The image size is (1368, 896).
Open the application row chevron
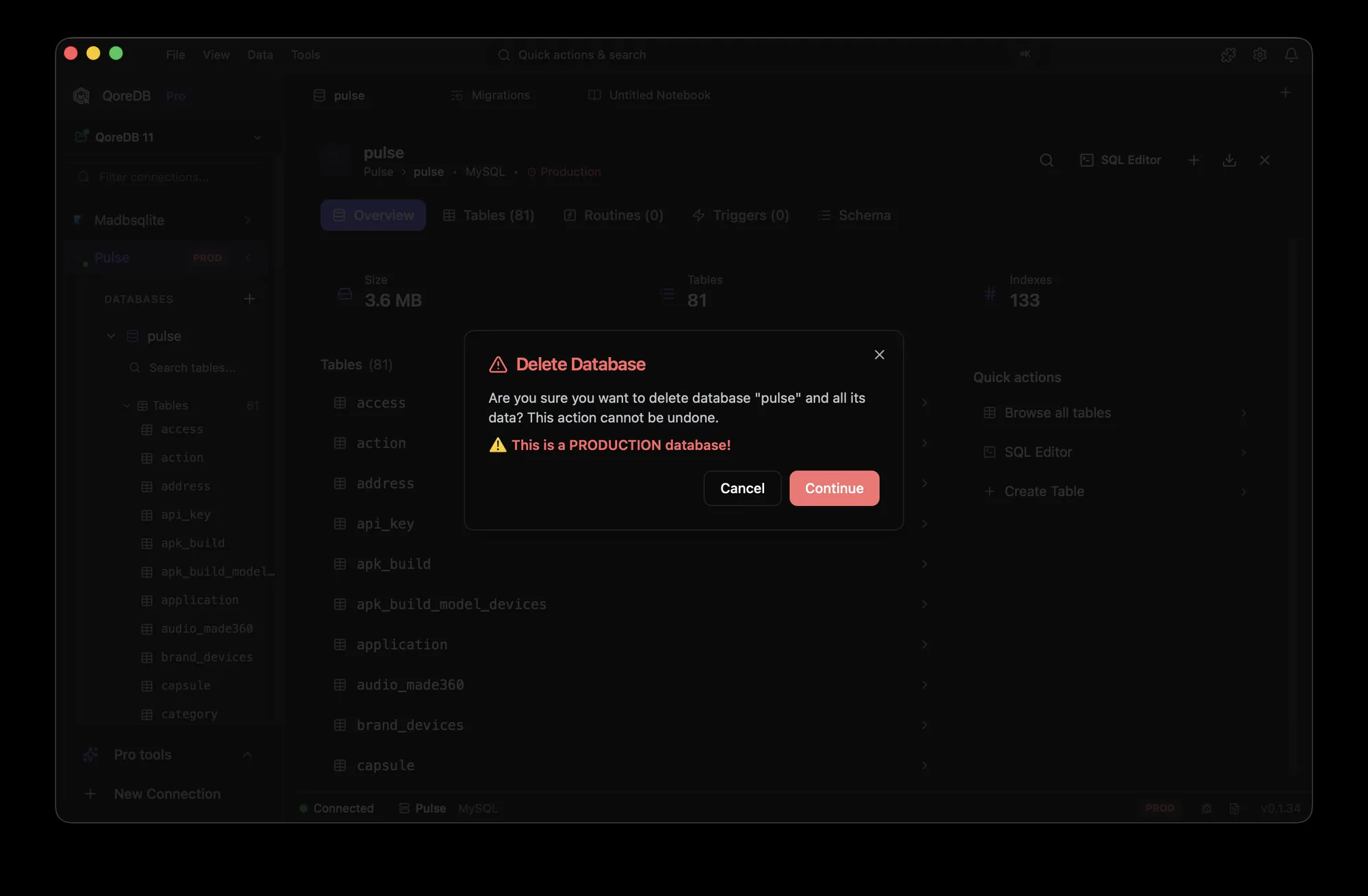pos(925,645)
